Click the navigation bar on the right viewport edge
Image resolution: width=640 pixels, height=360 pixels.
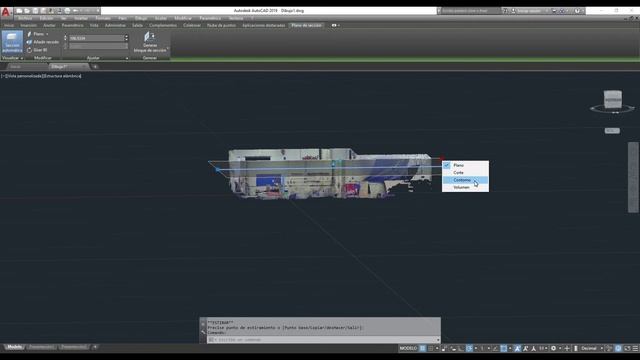(x=633, y=177)
